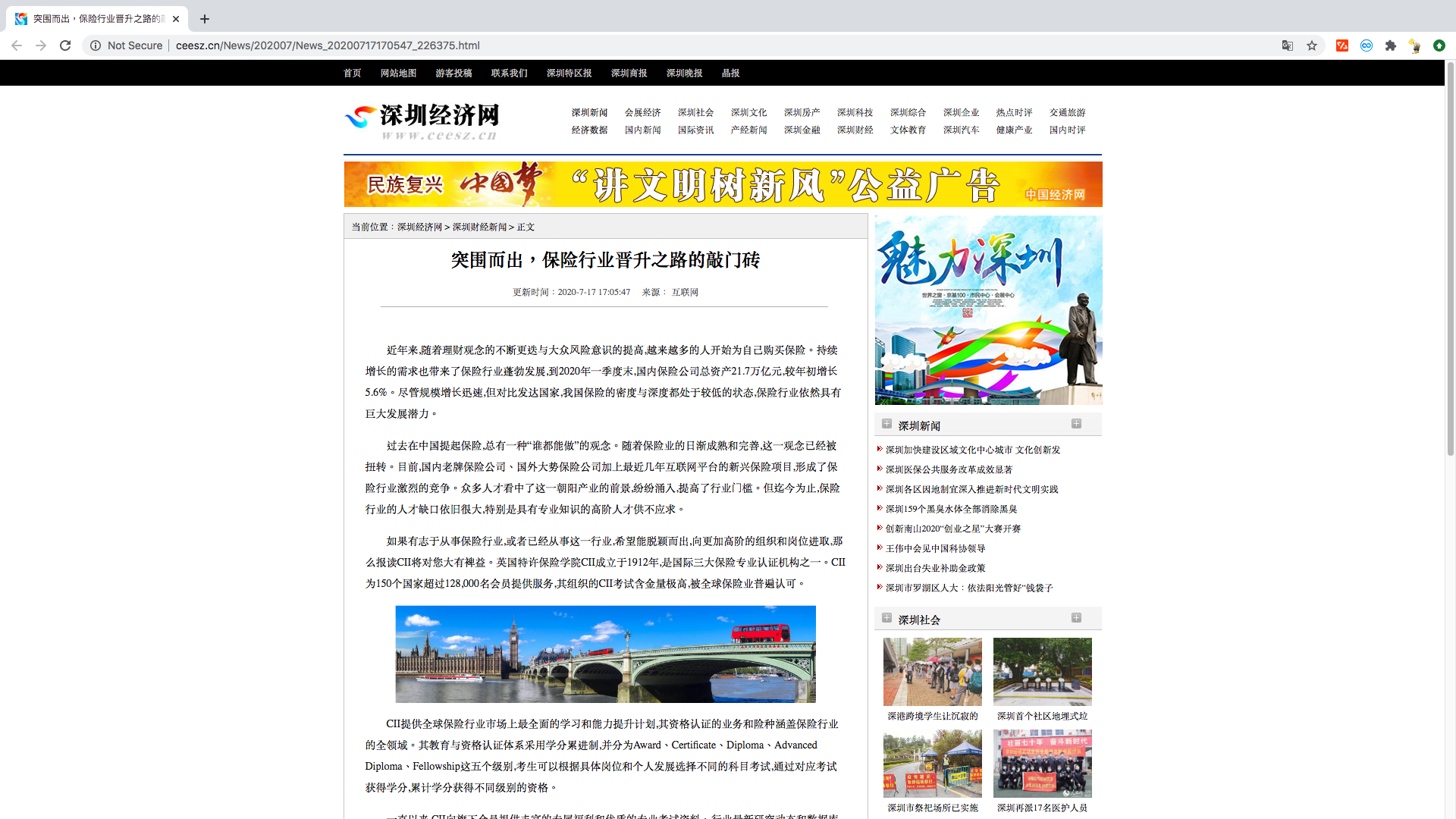Click the browser reload button
This screenshot has width=1456, height=819.
pos(65,45)
